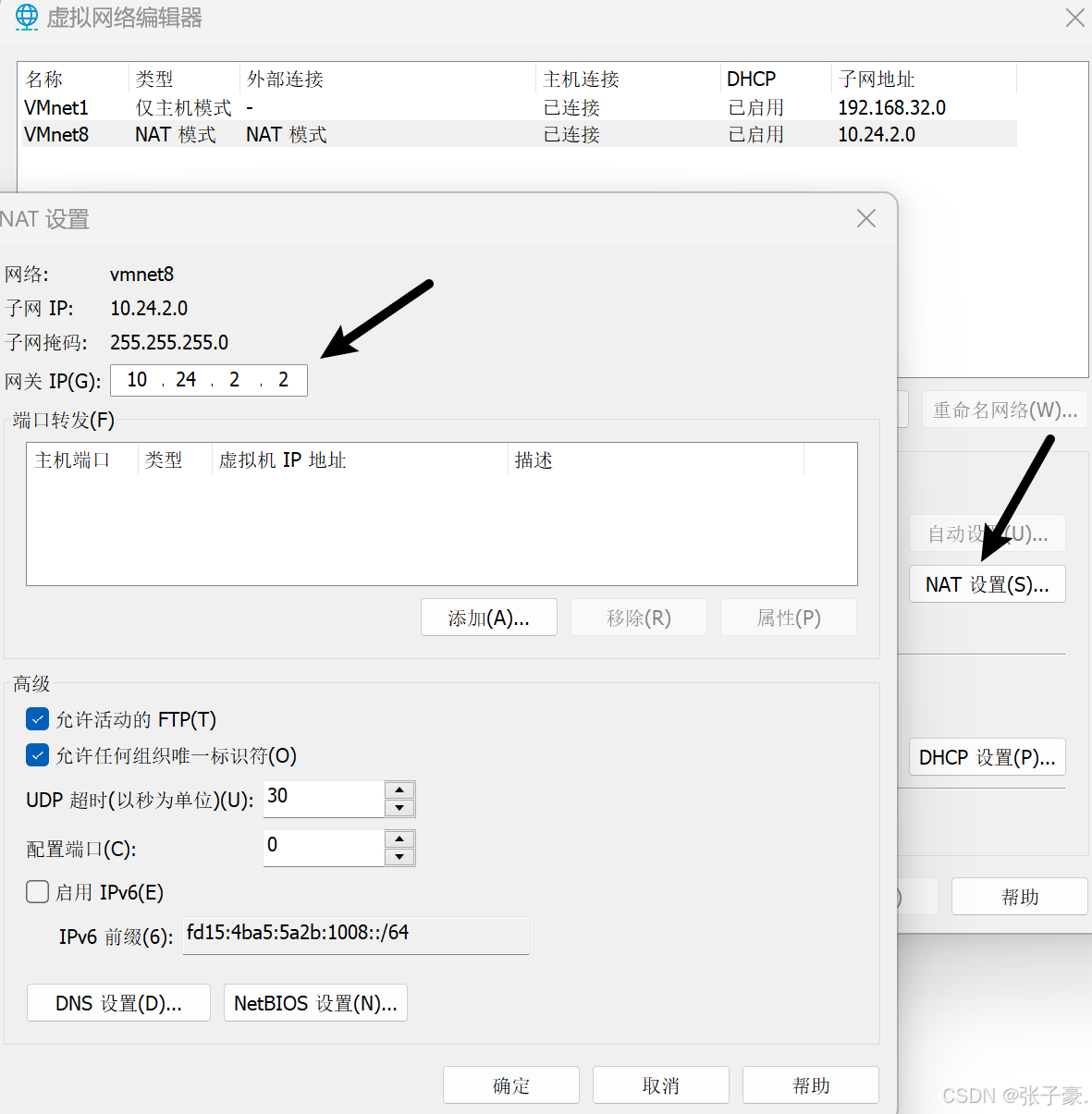Click the upper 类型 header beside 外部连接
Viewport: 1092px width, 1114px height.
[184, 79]
